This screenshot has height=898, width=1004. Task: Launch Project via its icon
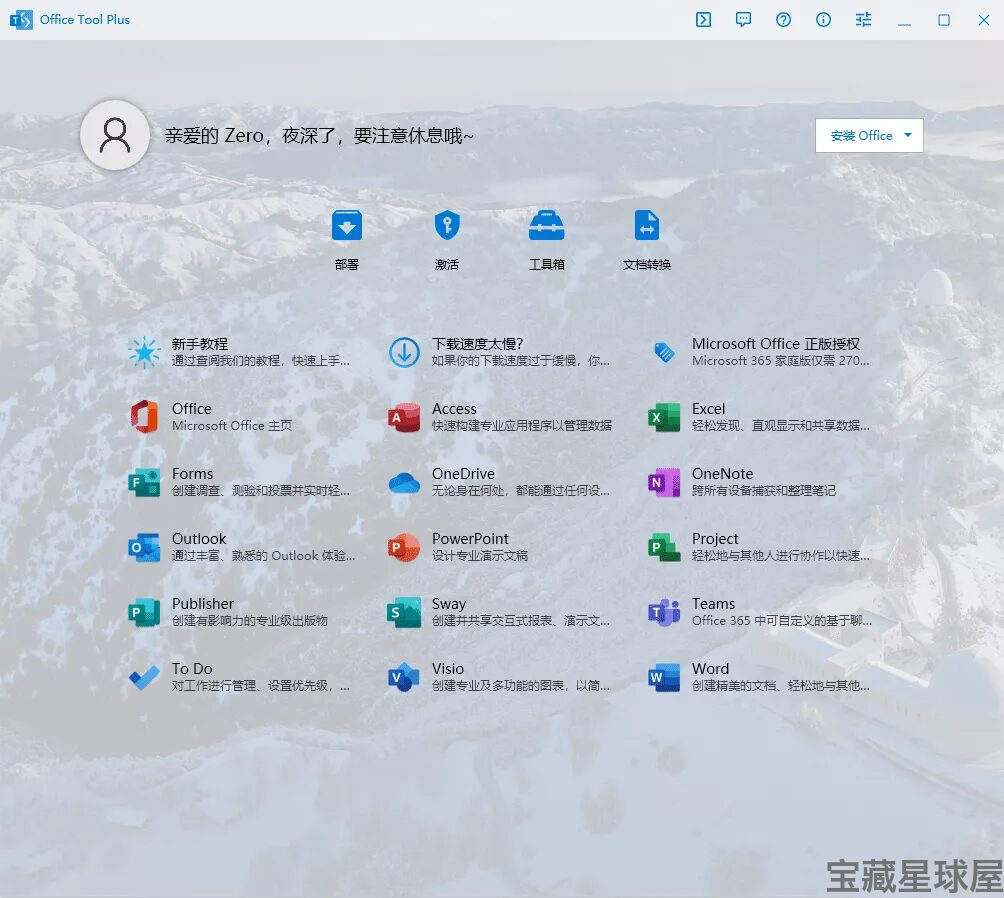(x=664, y=547)
